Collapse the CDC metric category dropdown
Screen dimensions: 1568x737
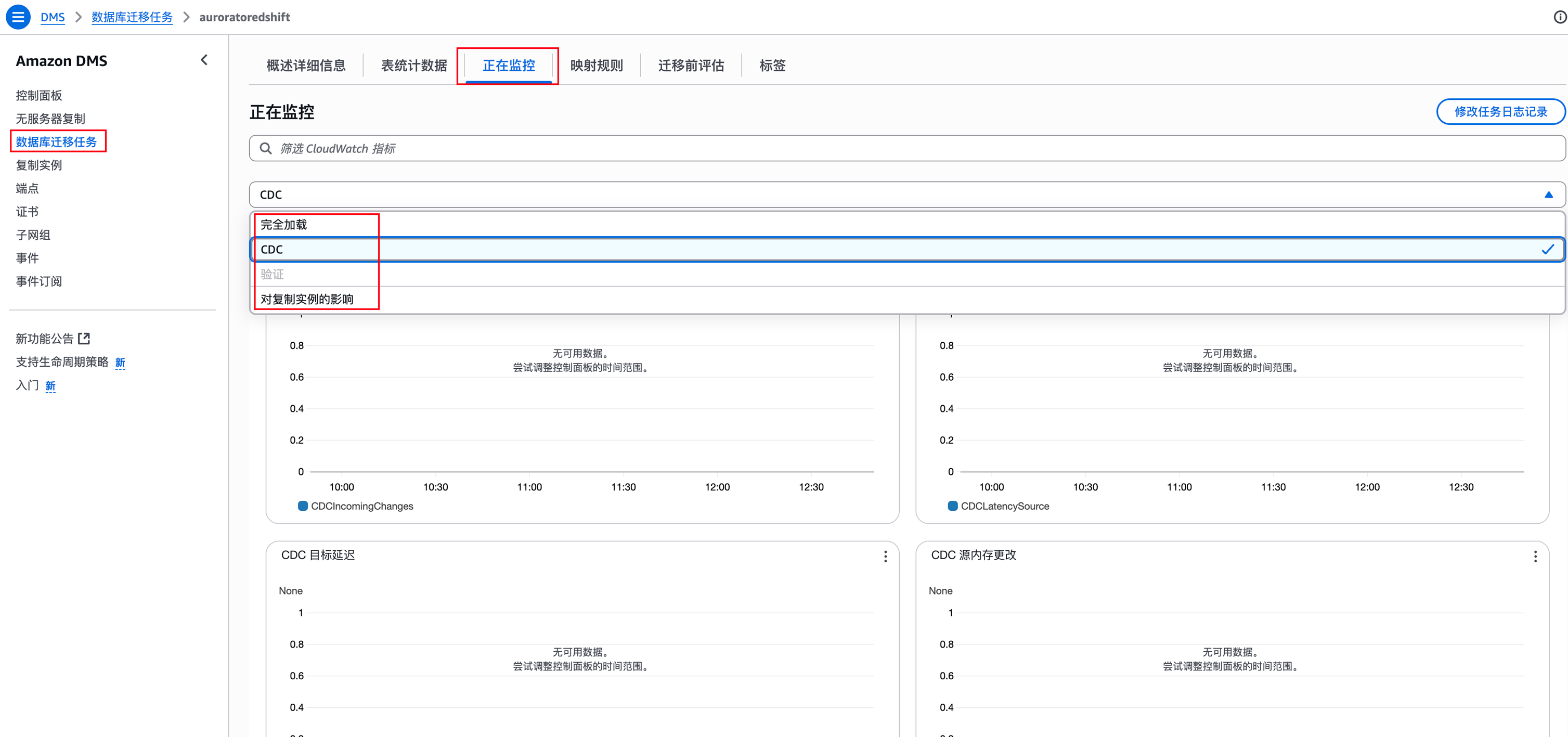click(x=1548, y=195)
